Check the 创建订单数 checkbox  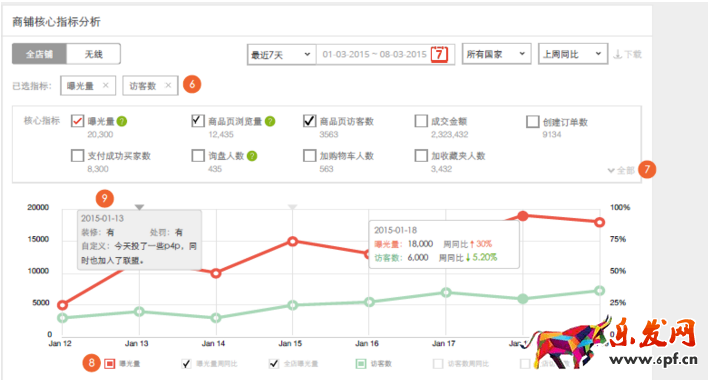click(x=532, y=121)
